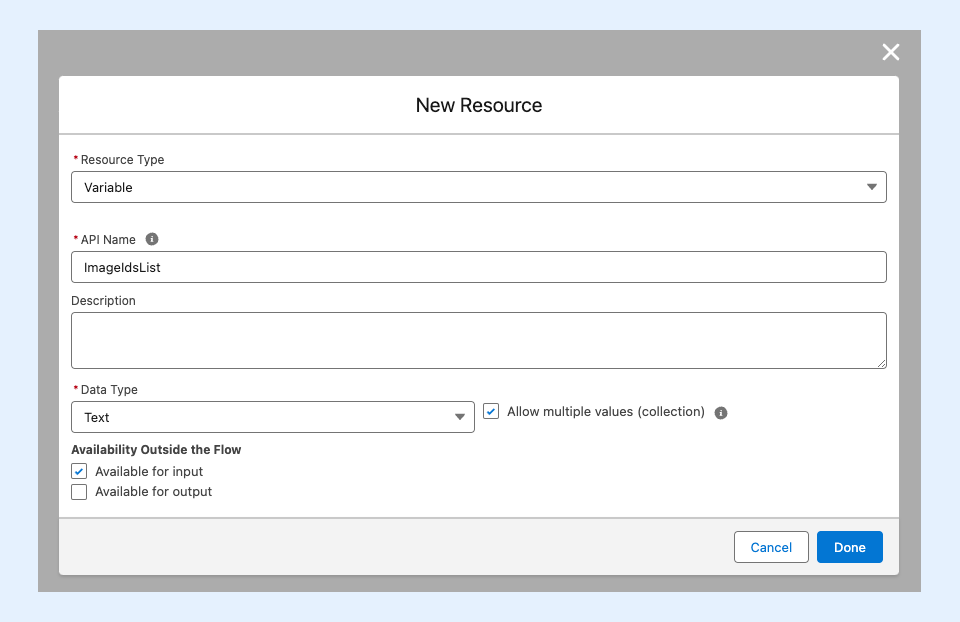The width and height of the screenshot is (960, 622).
Task: Click the 'Allow multiple values (collection)' label
Action: point(605,411)
